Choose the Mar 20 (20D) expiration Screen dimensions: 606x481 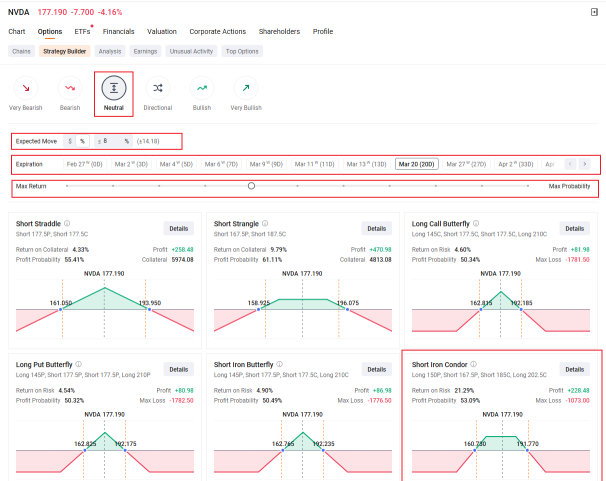coord(417,164)
